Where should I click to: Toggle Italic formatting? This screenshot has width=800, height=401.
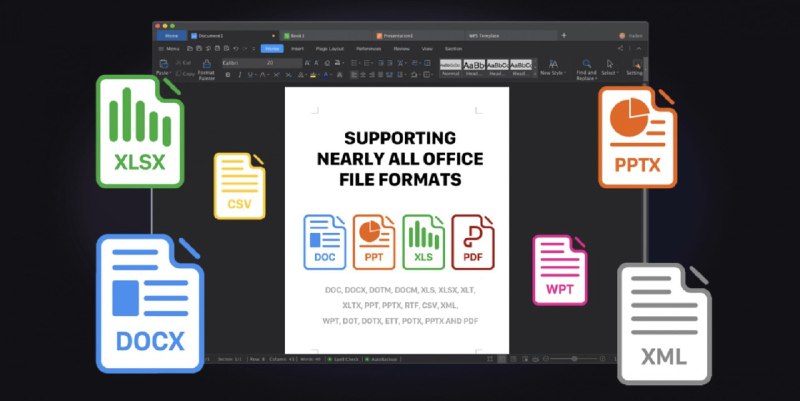[240, 75]
